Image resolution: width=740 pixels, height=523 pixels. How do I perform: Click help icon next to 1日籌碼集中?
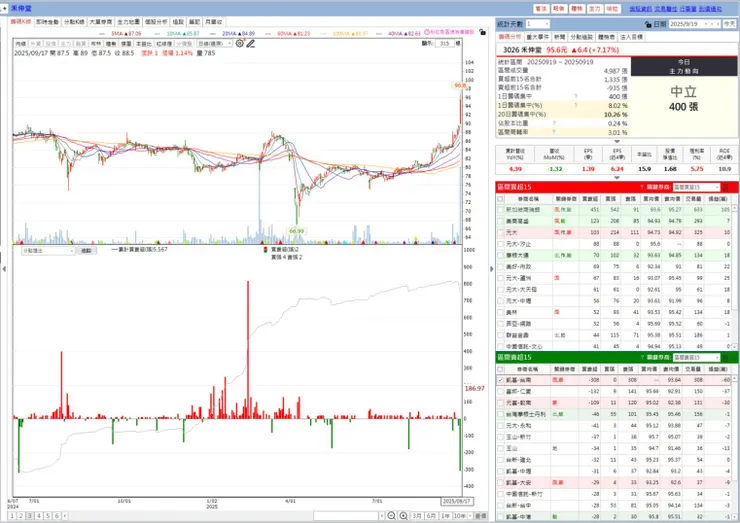[x=576, y=96]
